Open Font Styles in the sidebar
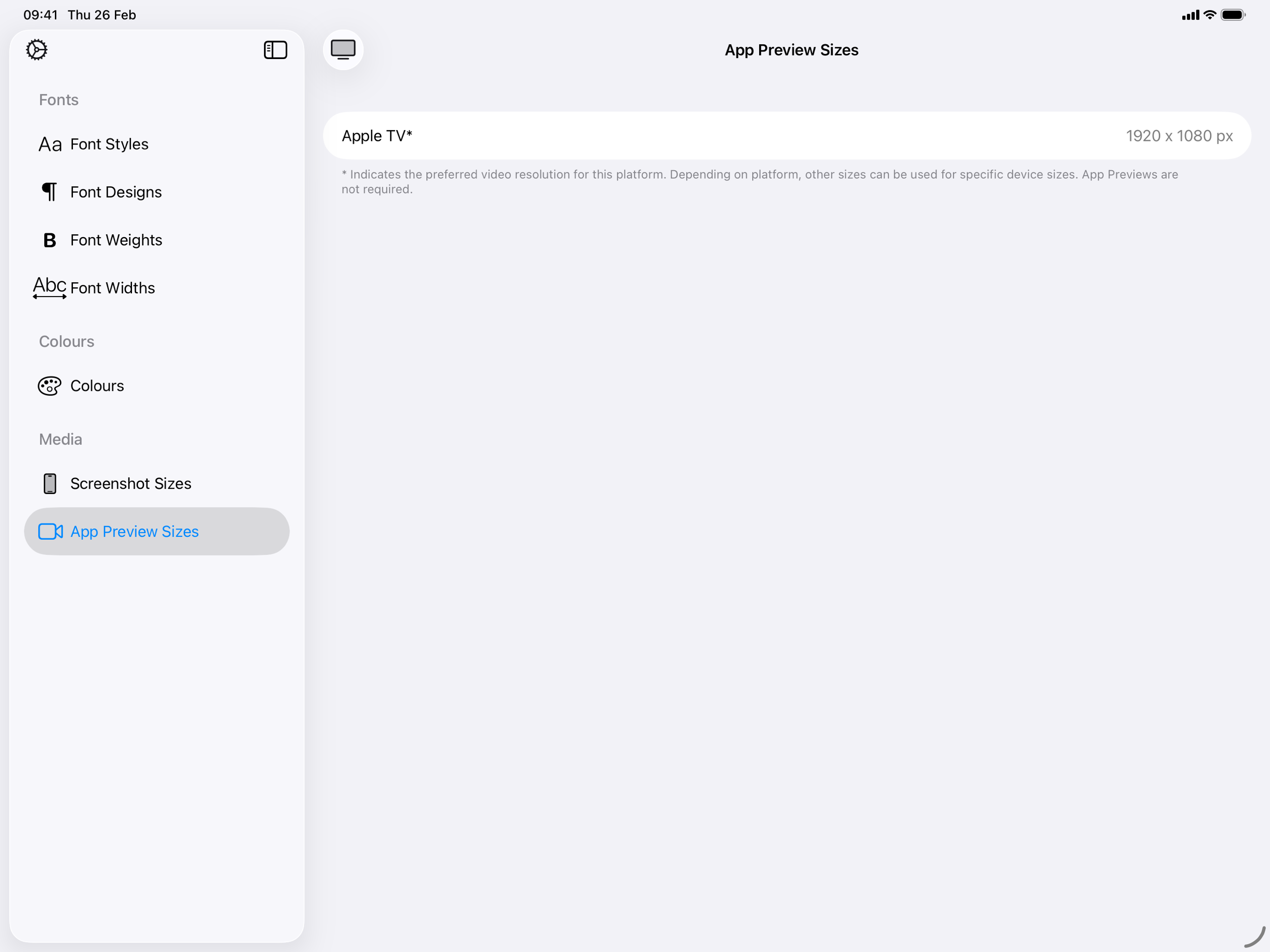This screenshot has height=952, width=1270. [109, 144]
